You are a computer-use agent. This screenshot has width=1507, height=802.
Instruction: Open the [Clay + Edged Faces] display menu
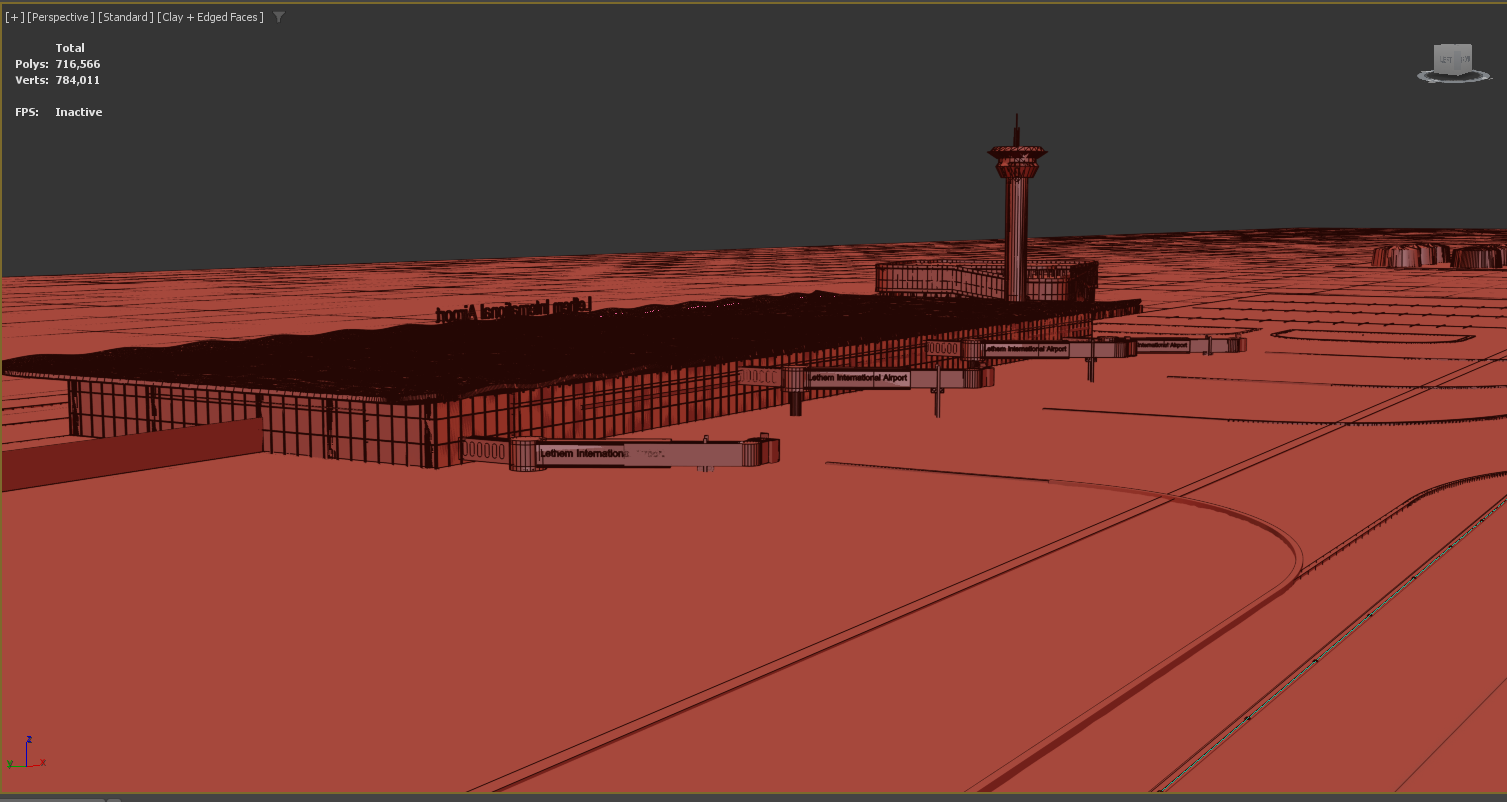(x=210, y=17)
